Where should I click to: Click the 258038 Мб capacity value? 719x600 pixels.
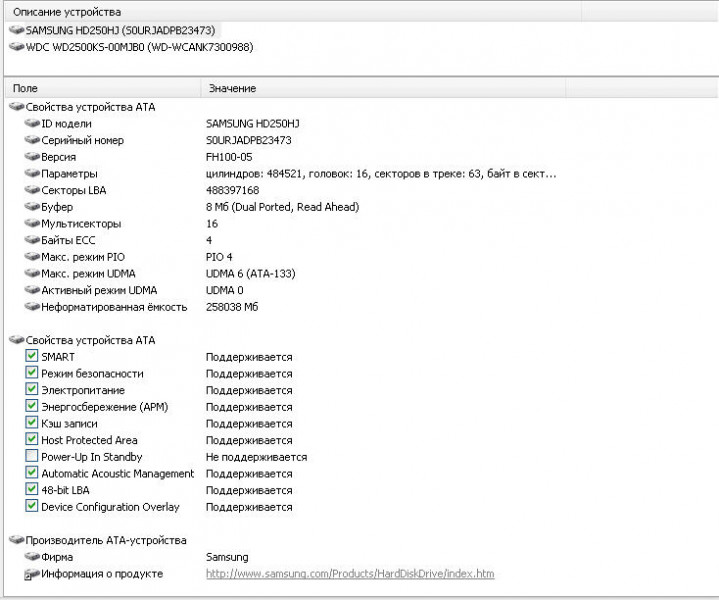point(232,307)
